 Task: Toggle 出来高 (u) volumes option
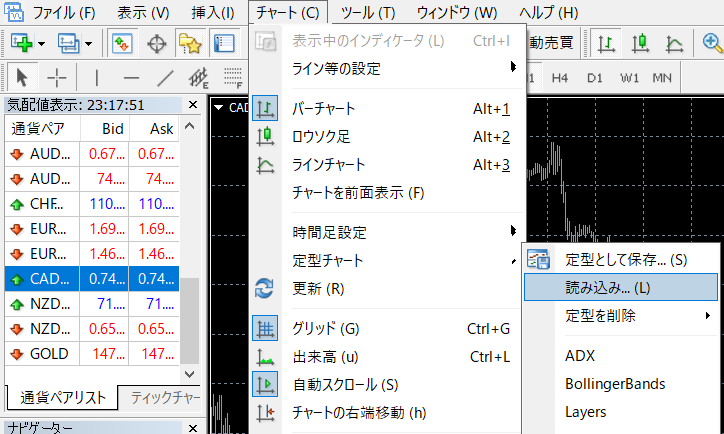tap(386, 356)
